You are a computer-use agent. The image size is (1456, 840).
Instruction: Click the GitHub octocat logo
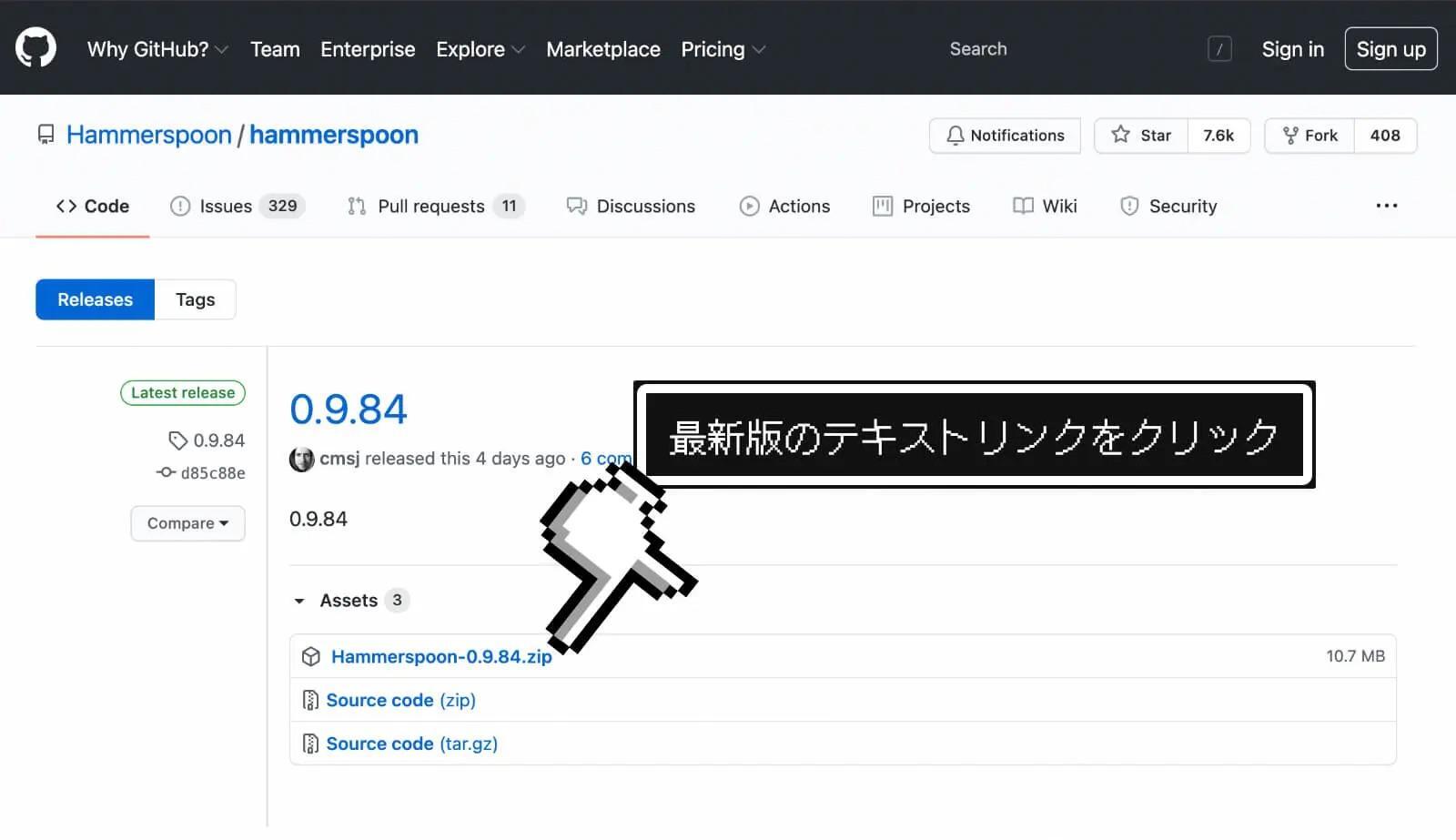coord(35,48)
